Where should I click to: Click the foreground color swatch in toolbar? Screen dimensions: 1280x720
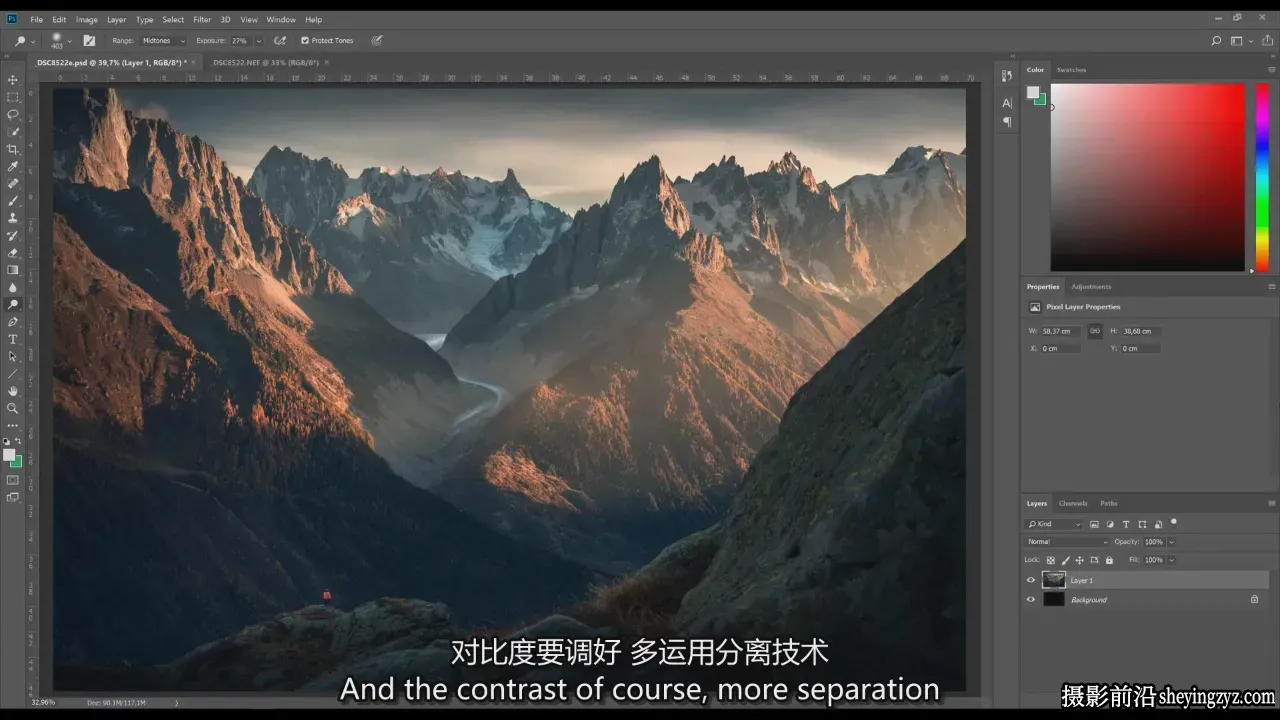[10, 455]
